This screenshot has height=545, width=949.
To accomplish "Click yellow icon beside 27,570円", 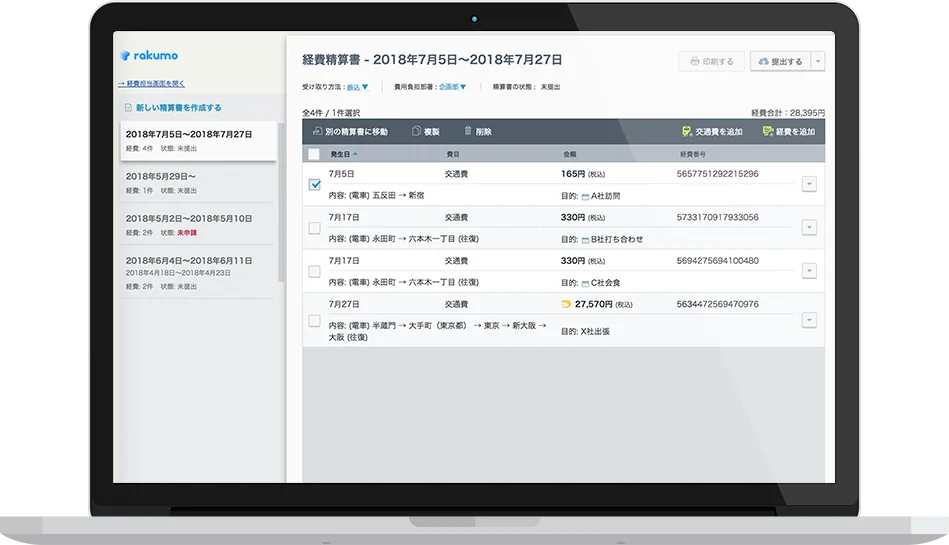I will pos(566,304).
